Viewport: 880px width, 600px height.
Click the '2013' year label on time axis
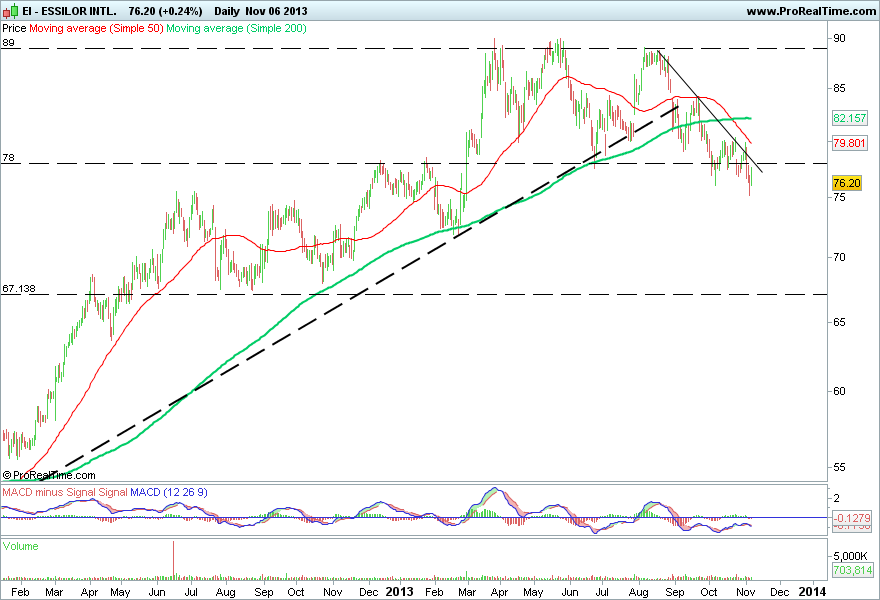click(x=400, y=592)
